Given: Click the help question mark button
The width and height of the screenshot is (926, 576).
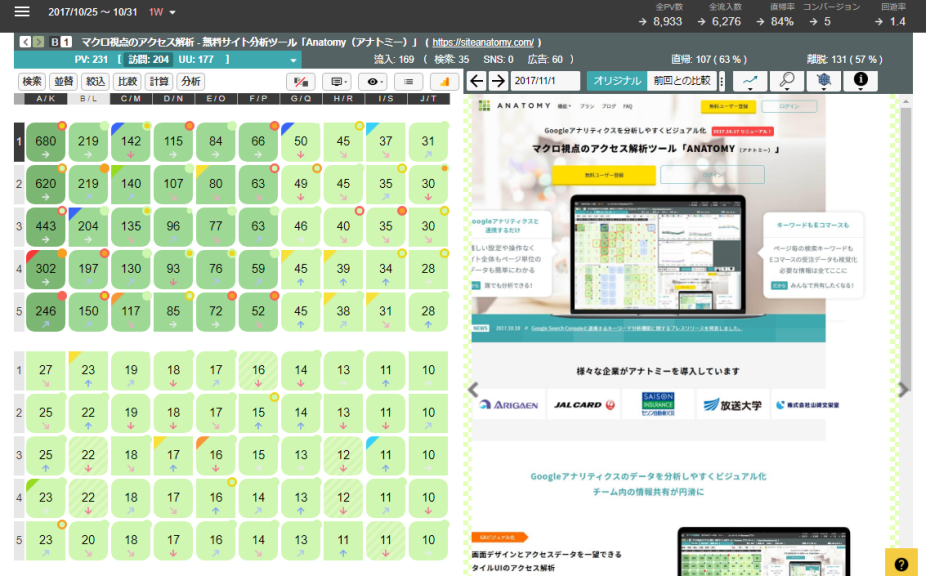Looking at the screenshot, I should point(901,564).
